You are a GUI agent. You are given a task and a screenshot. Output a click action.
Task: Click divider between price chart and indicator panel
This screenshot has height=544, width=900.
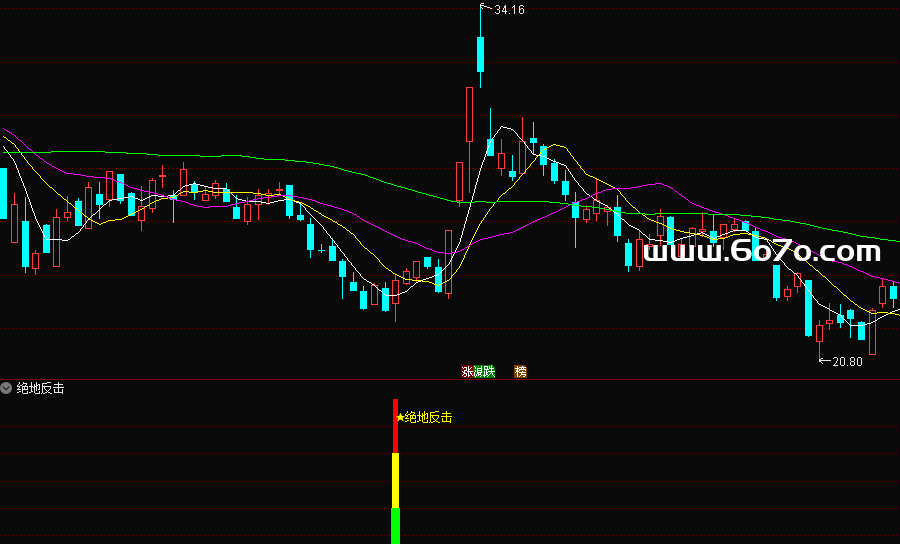[x=450, y=379]
